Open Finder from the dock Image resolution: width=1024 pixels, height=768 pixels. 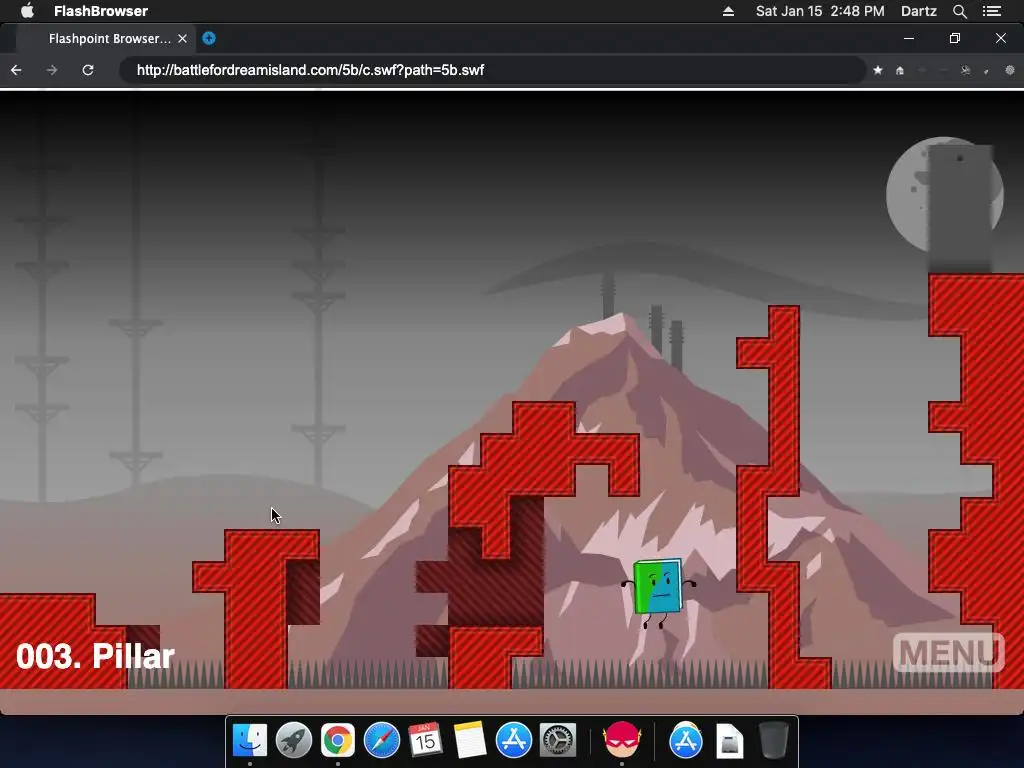pyautogui.click(x=249, y=741)
